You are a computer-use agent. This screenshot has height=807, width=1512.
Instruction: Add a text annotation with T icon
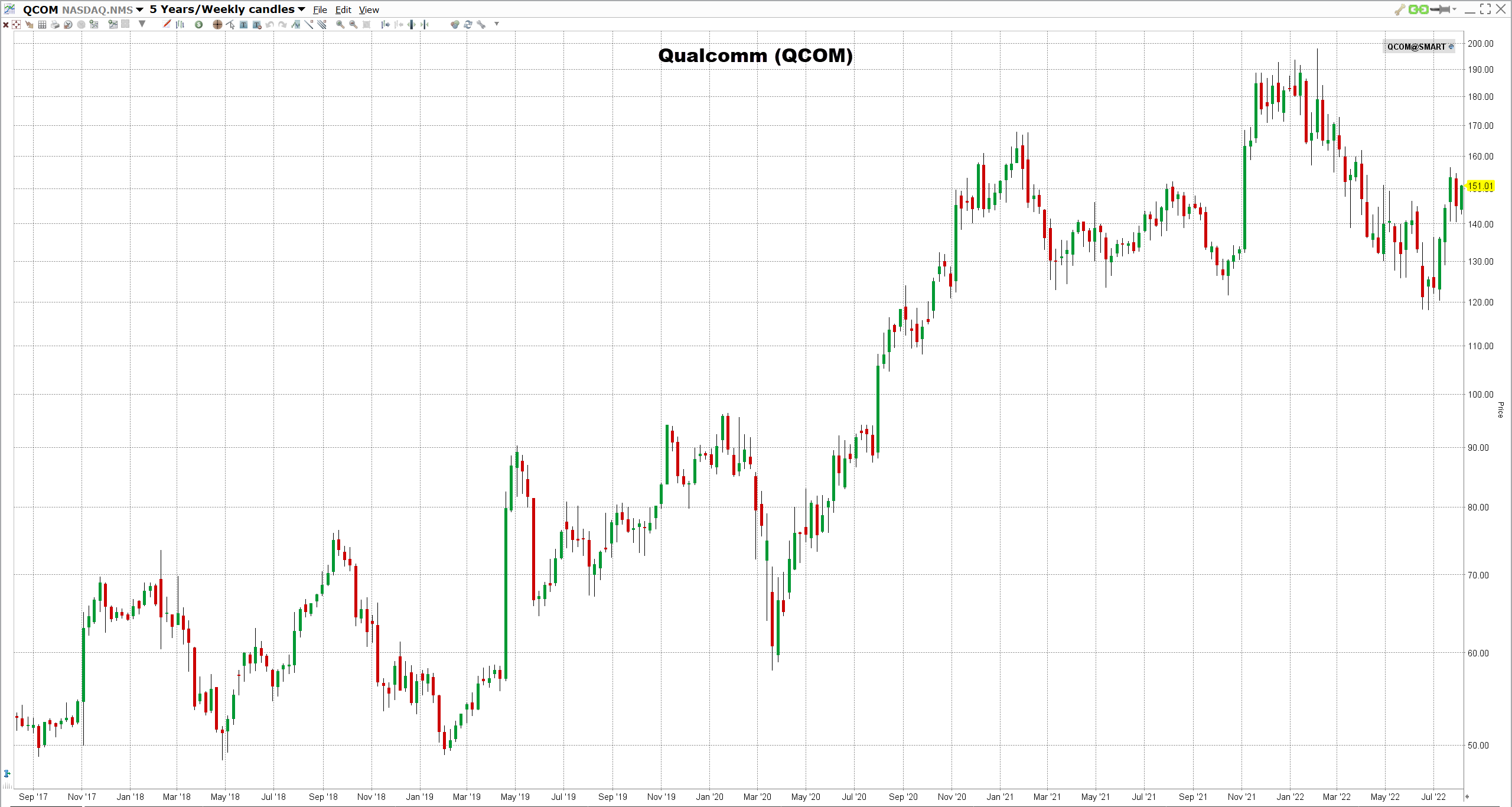[243, 25]
